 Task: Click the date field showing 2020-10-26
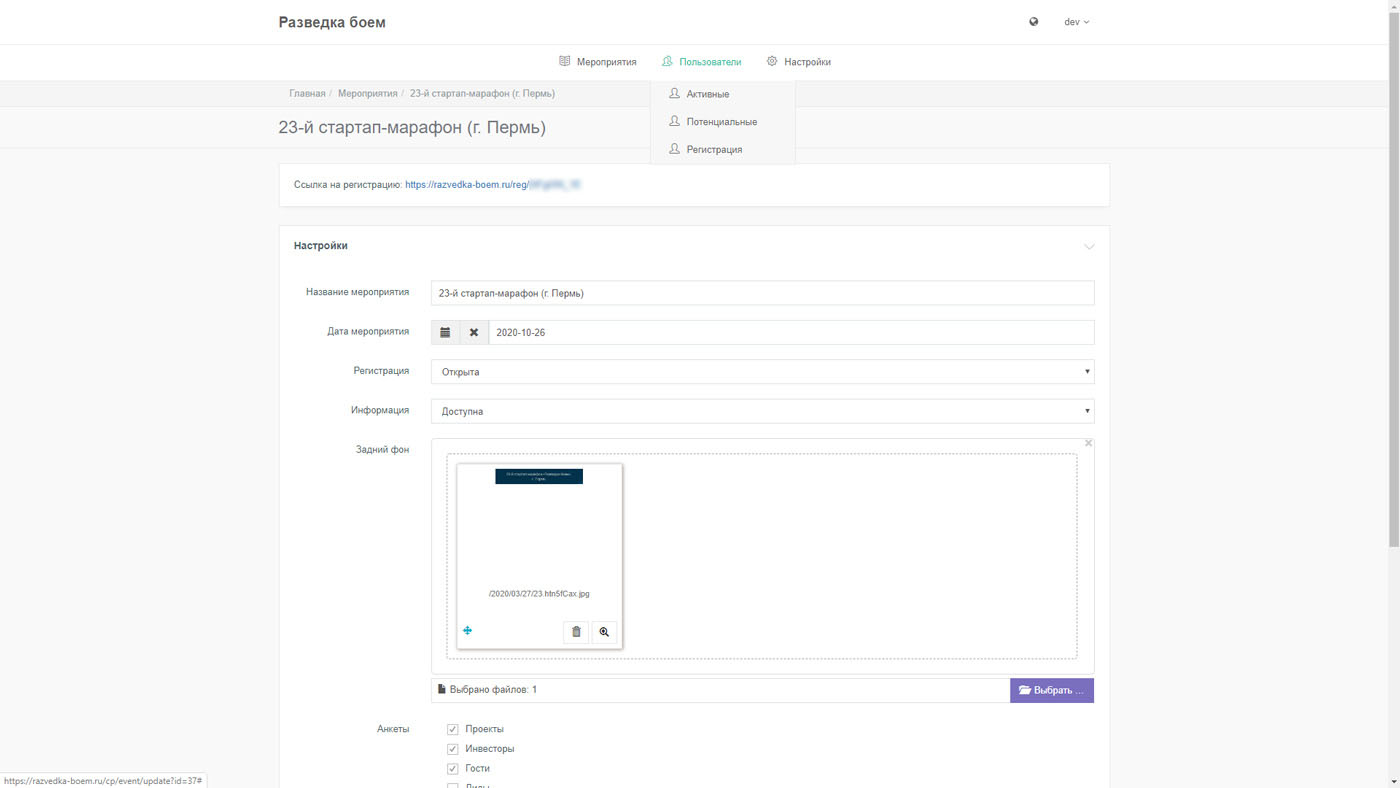point(791,332)
